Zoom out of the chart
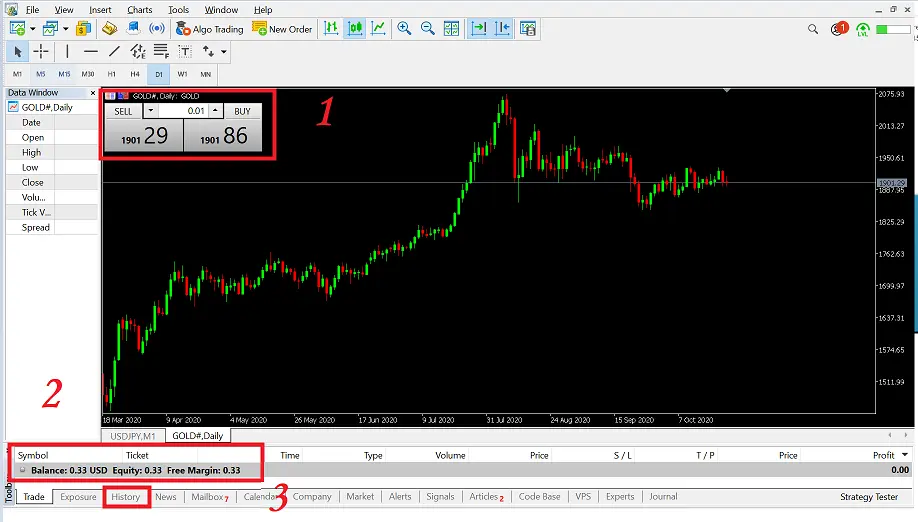918x522 pixels. [x=427, y=29]
